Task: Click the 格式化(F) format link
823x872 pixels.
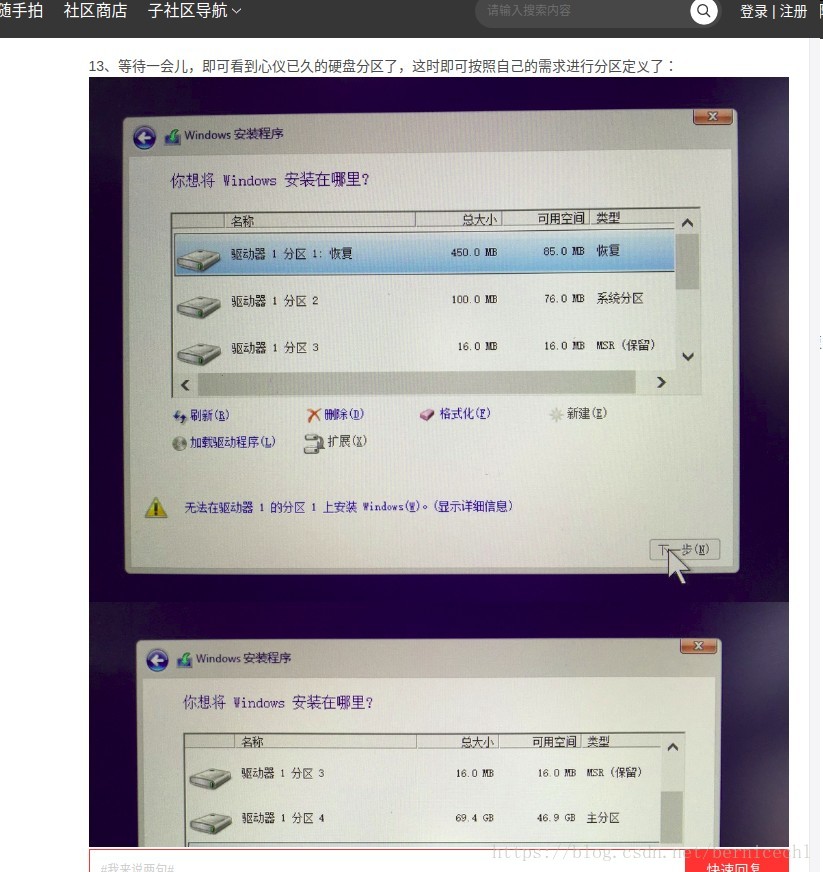Action: 455,414
